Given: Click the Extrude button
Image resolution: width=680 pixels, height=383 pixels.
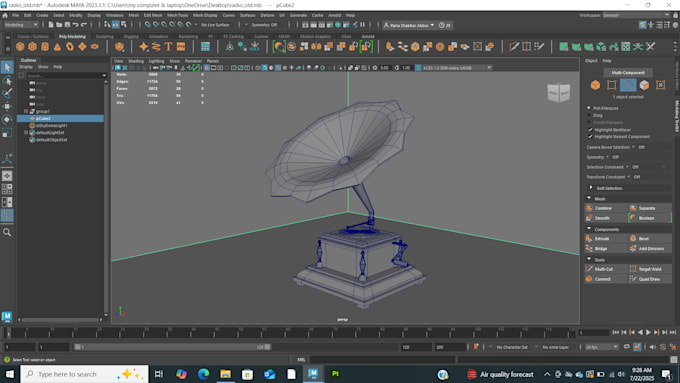Looking at the screenshot, I should [x=606, y=239].
